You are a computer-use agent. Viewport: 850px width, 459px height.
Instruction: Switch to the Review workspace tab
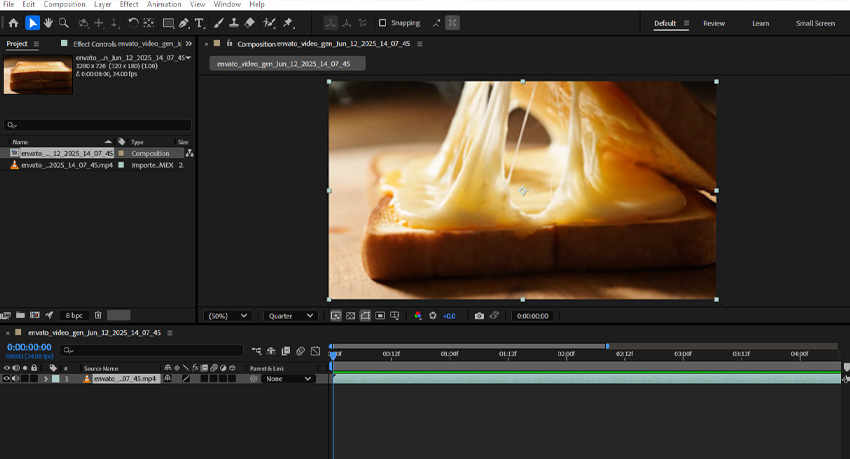pos(714,23)
